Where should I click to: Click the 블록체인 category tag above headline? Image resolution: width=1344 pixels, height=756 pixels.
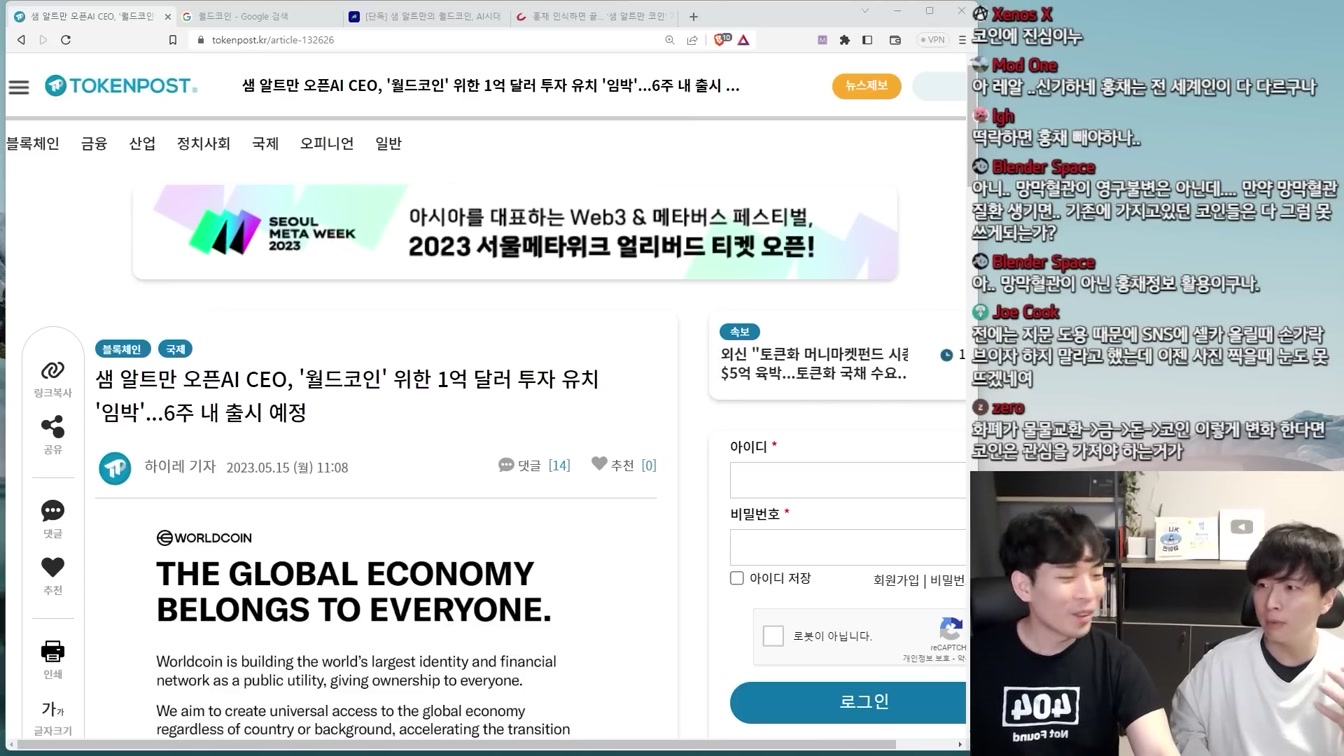click(x=122, y=349)
